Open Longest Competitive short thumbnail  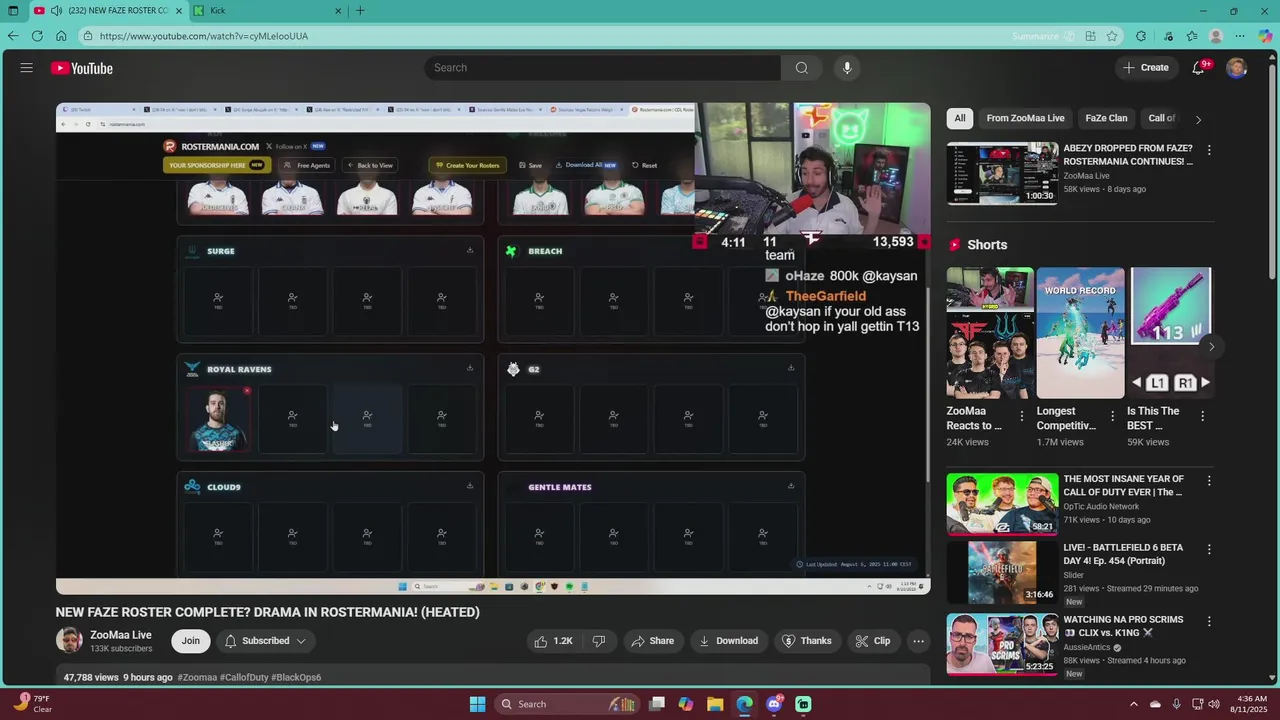1080,333
